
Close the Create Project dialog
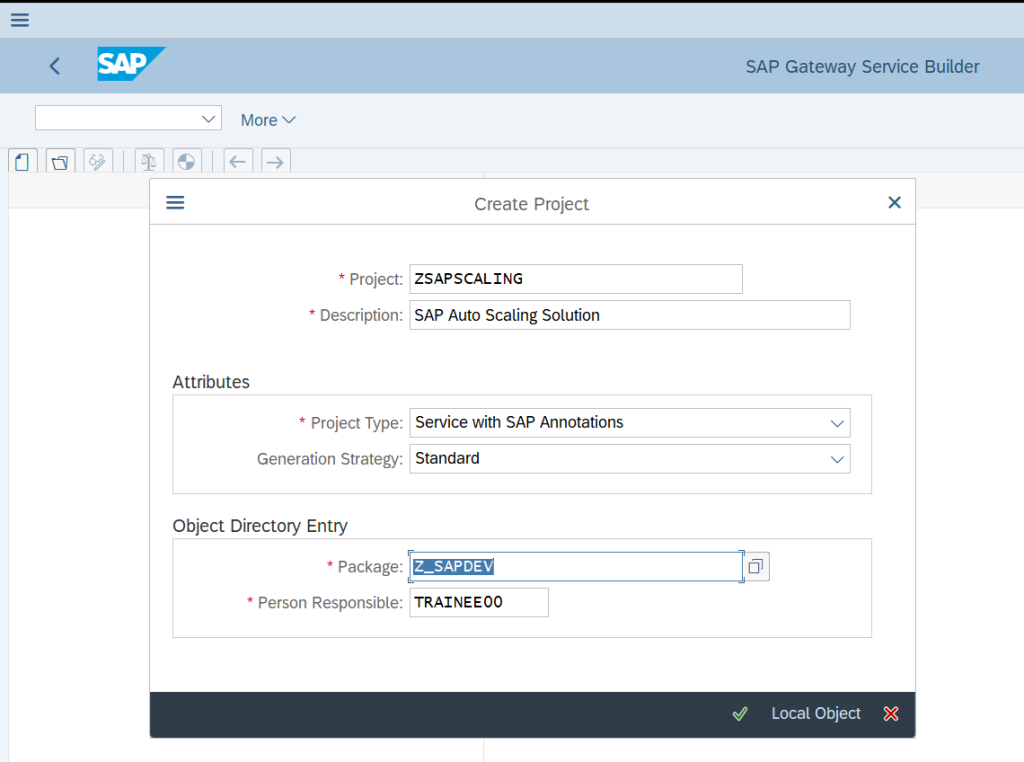[x=894, y=202]
